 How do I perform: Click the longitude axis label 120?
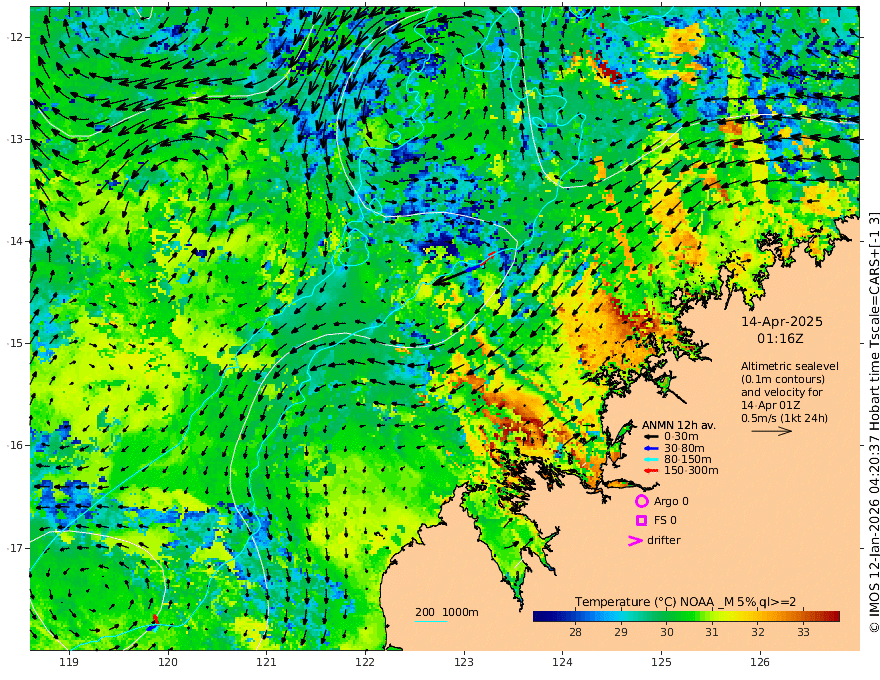click(x=168, y=663)
